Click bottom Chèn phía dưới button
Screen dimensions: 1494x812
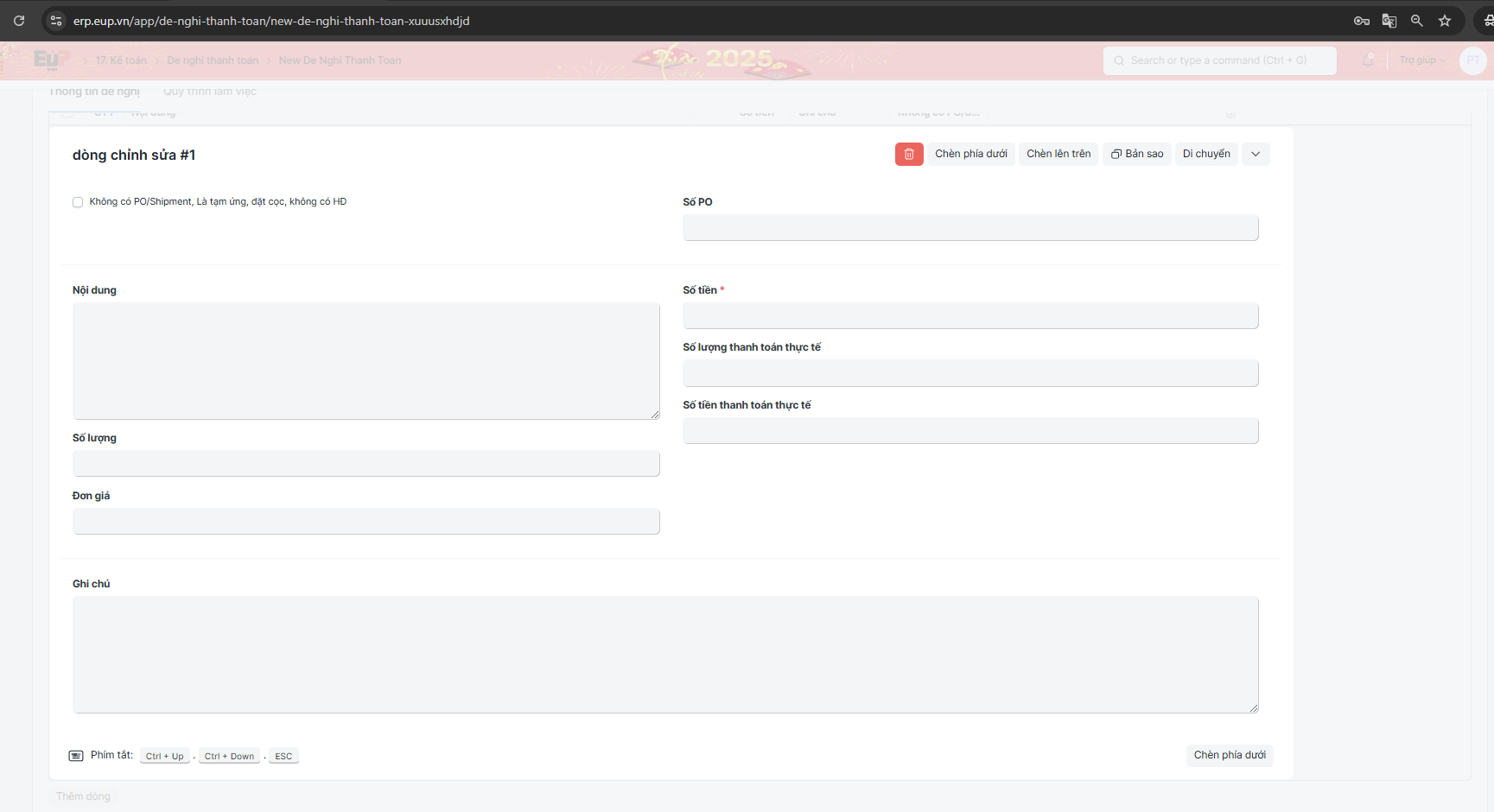1229,755
